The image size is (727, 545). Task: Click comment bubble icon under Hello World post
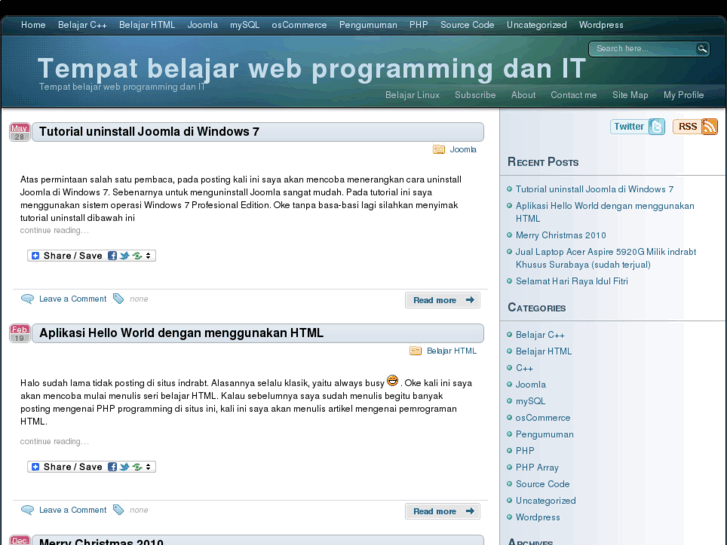pyautogui.click(x=27, y=510)
